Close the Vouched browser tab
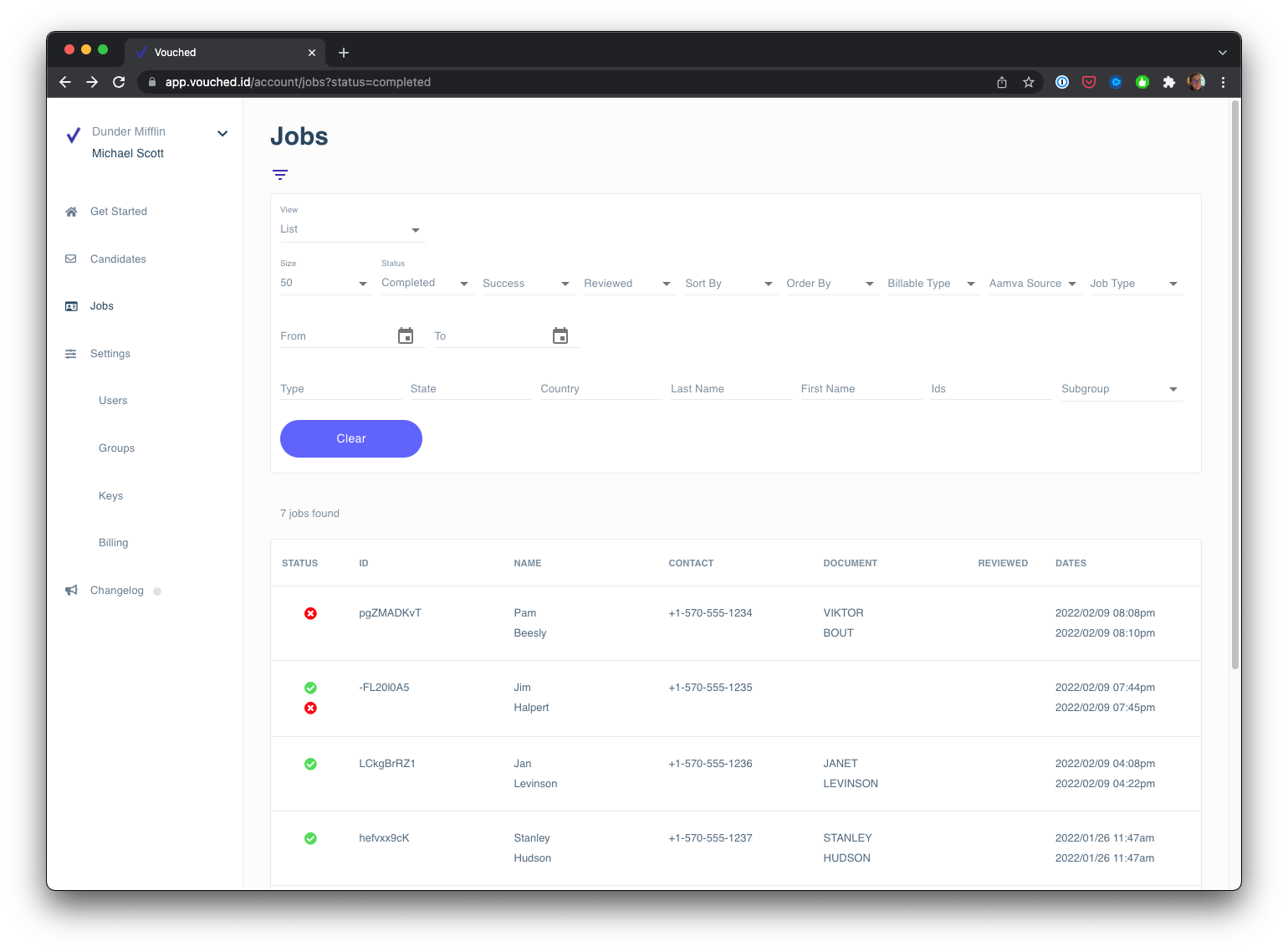Image resolution: width=1288 pixels, height=952 pixels. tap(312, 53)
